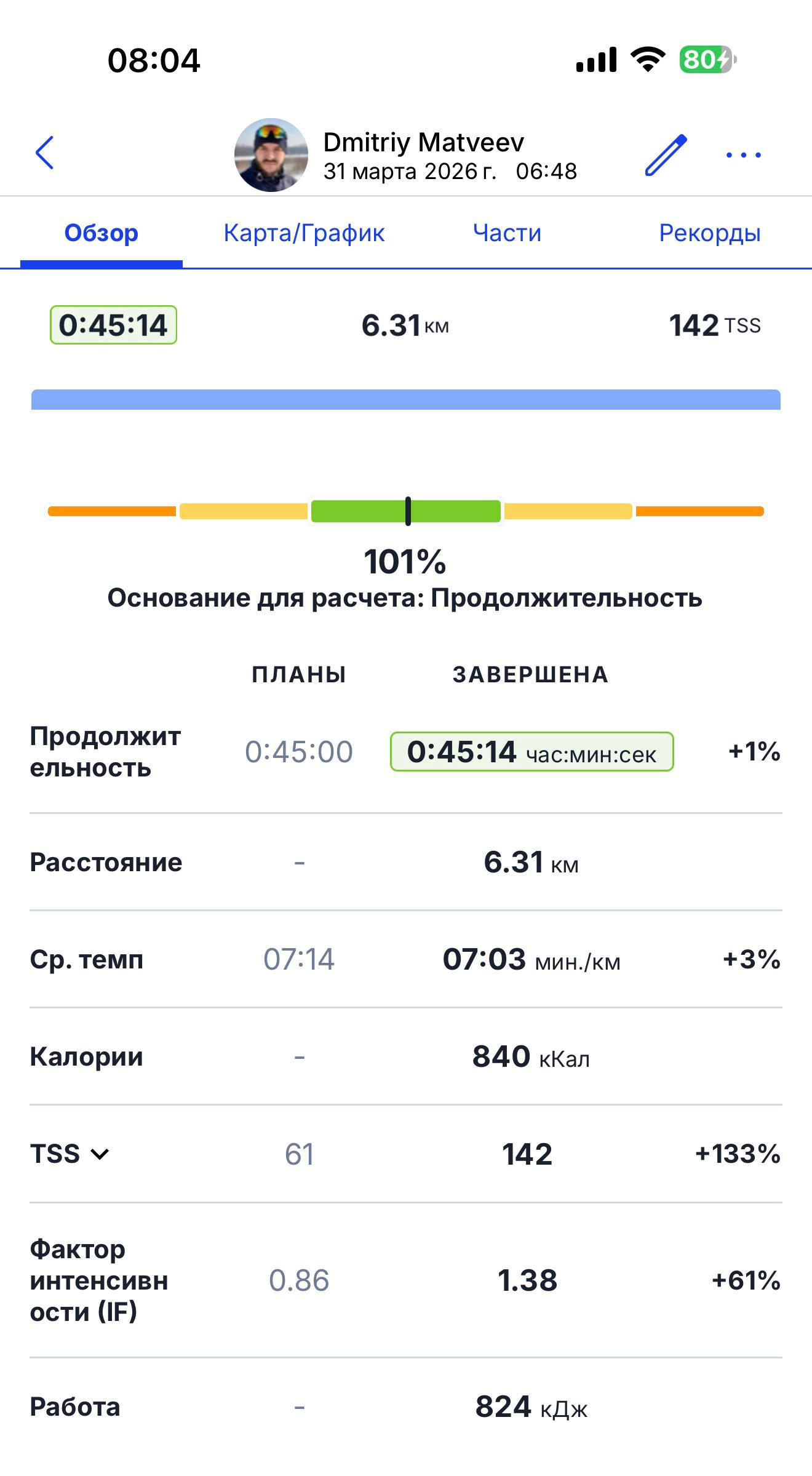This screenshot has width=812, height=1476.
Task: Open the Части tab
Action: 507,233
